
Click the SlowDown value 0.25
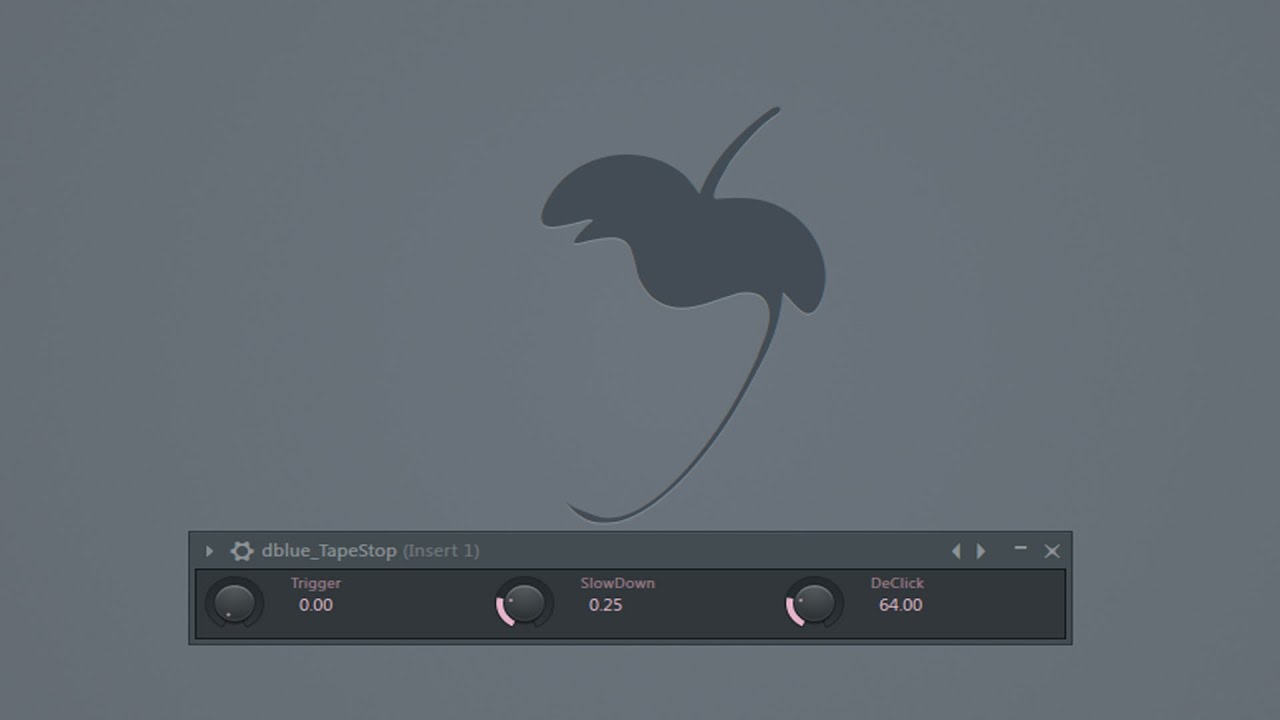click(606, 605)
